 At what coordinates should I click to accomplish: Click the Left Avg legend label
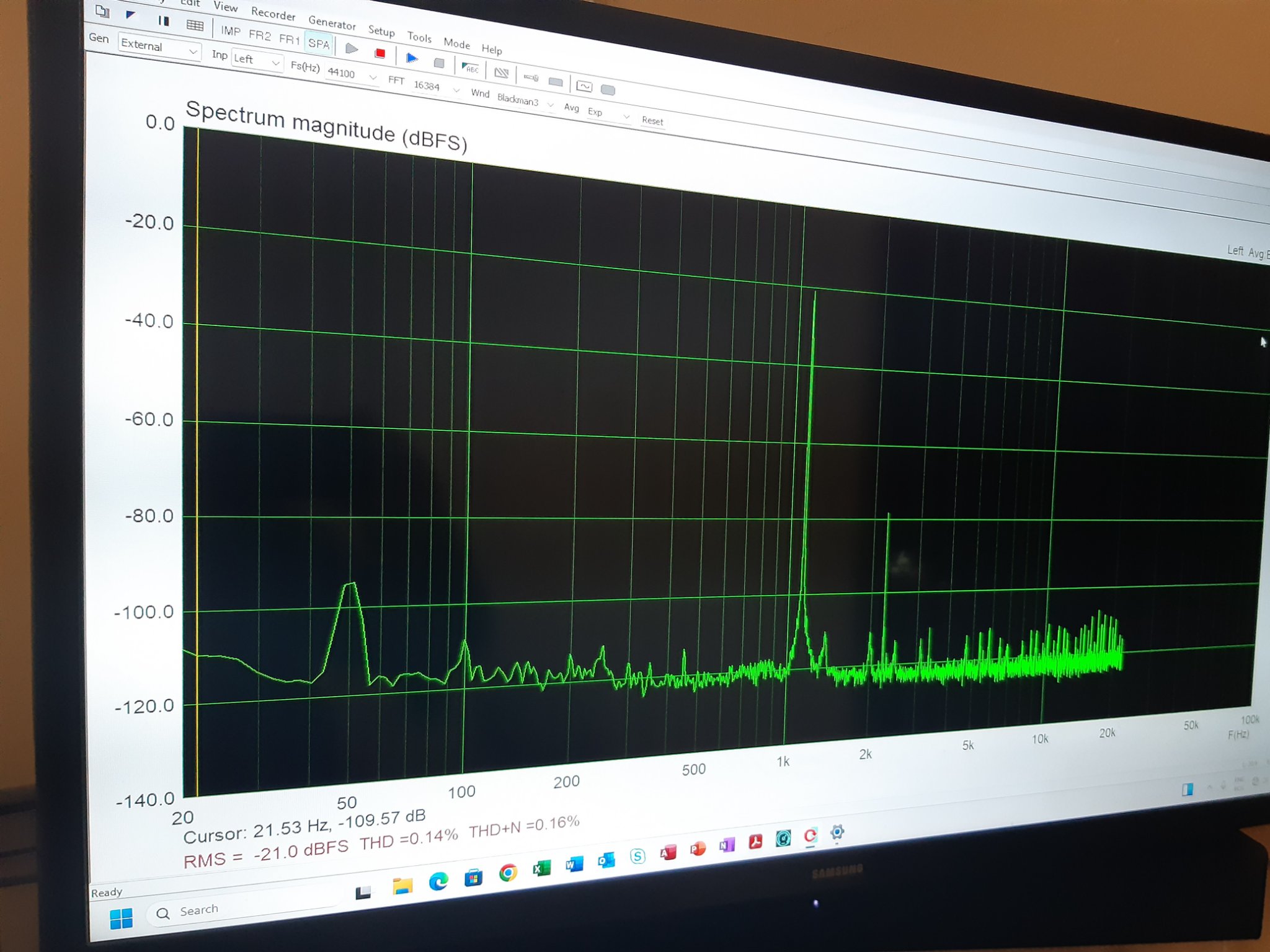tap(1248, 252)
